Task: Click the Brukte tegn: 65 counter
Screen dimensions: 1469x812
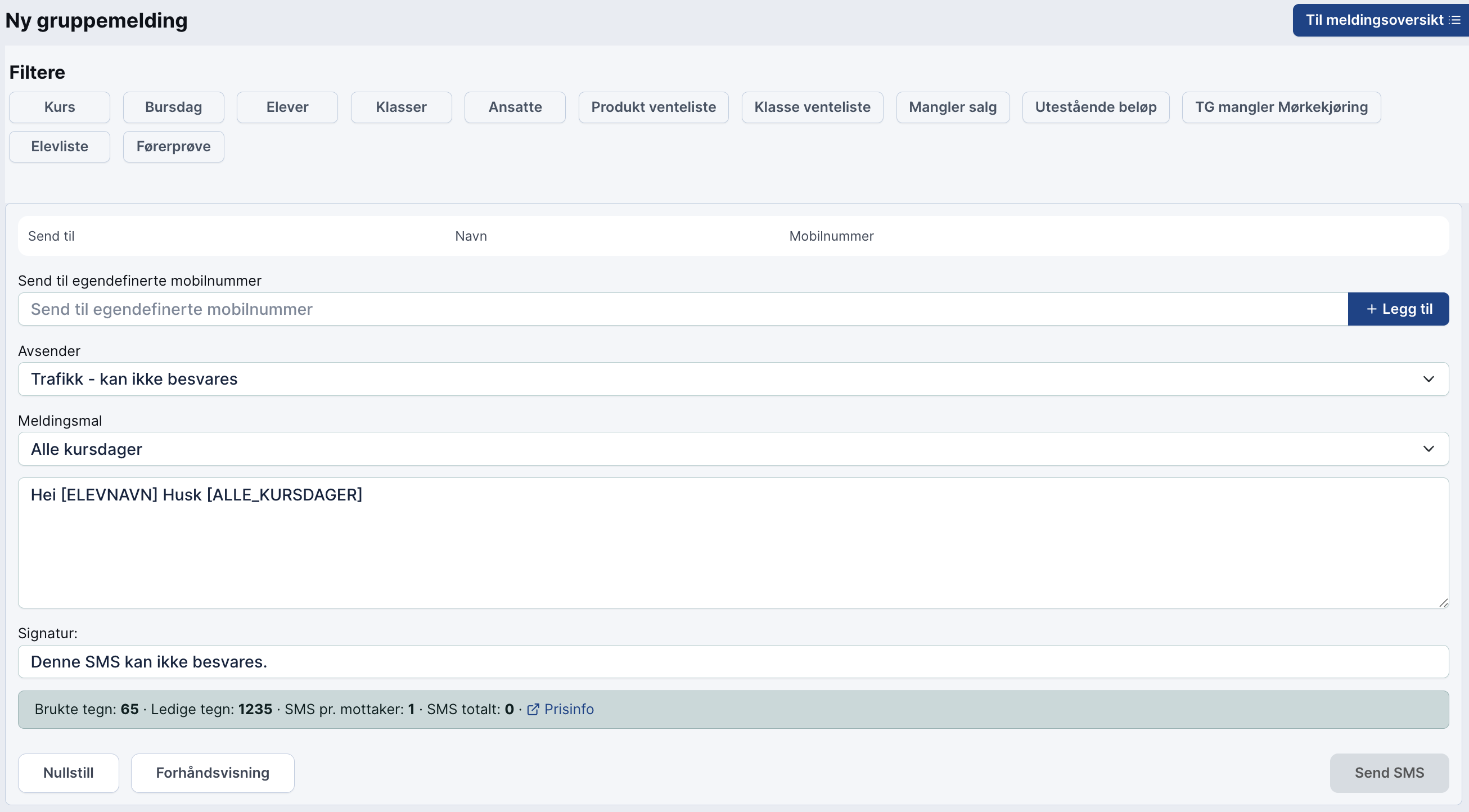Action: point(87,709)
